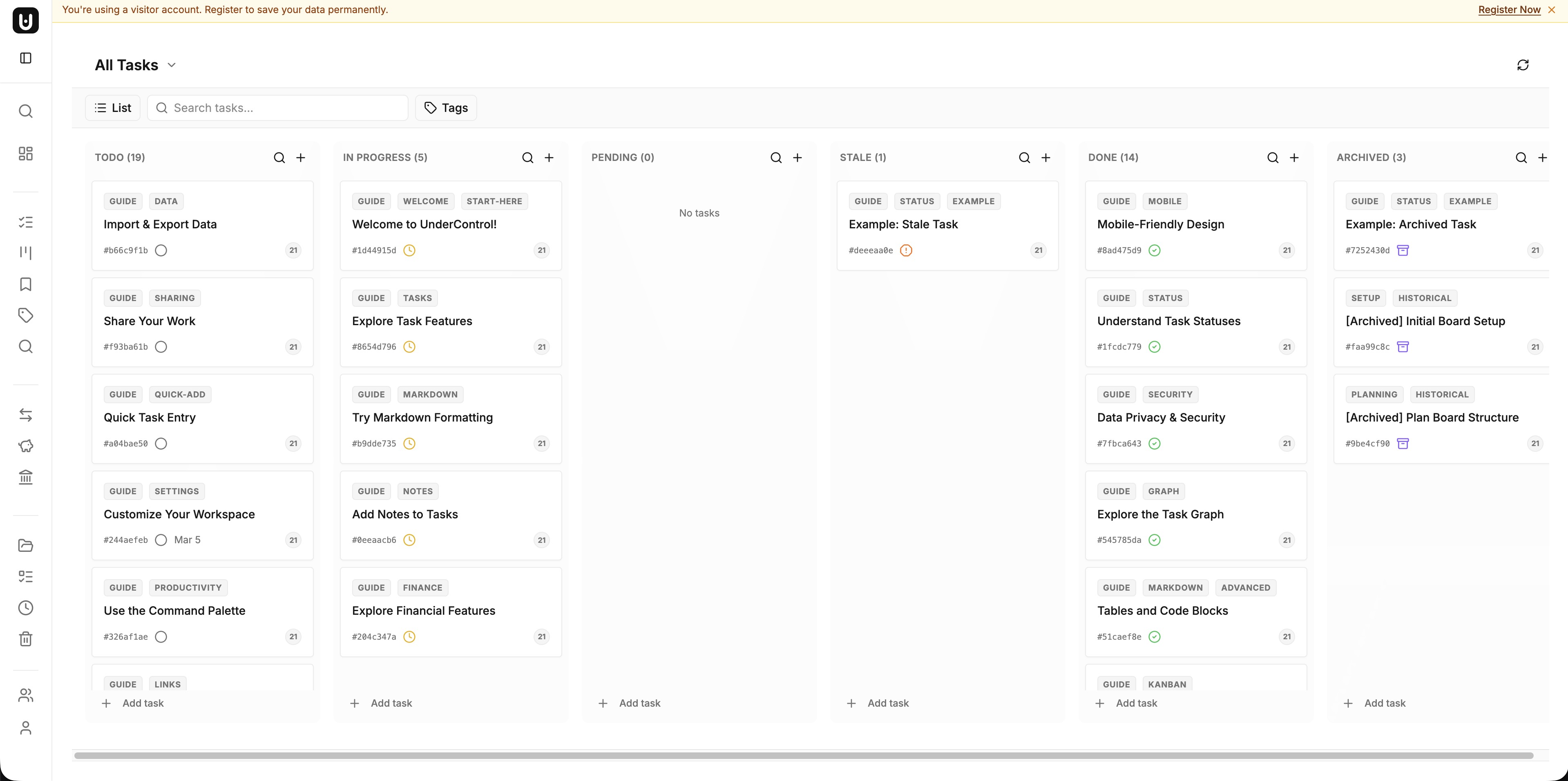Click the horizontal scrollbar at the bottom
The height and width of the screenshot is (781, 1568).
pyautogui.click(x=804, y=755)
